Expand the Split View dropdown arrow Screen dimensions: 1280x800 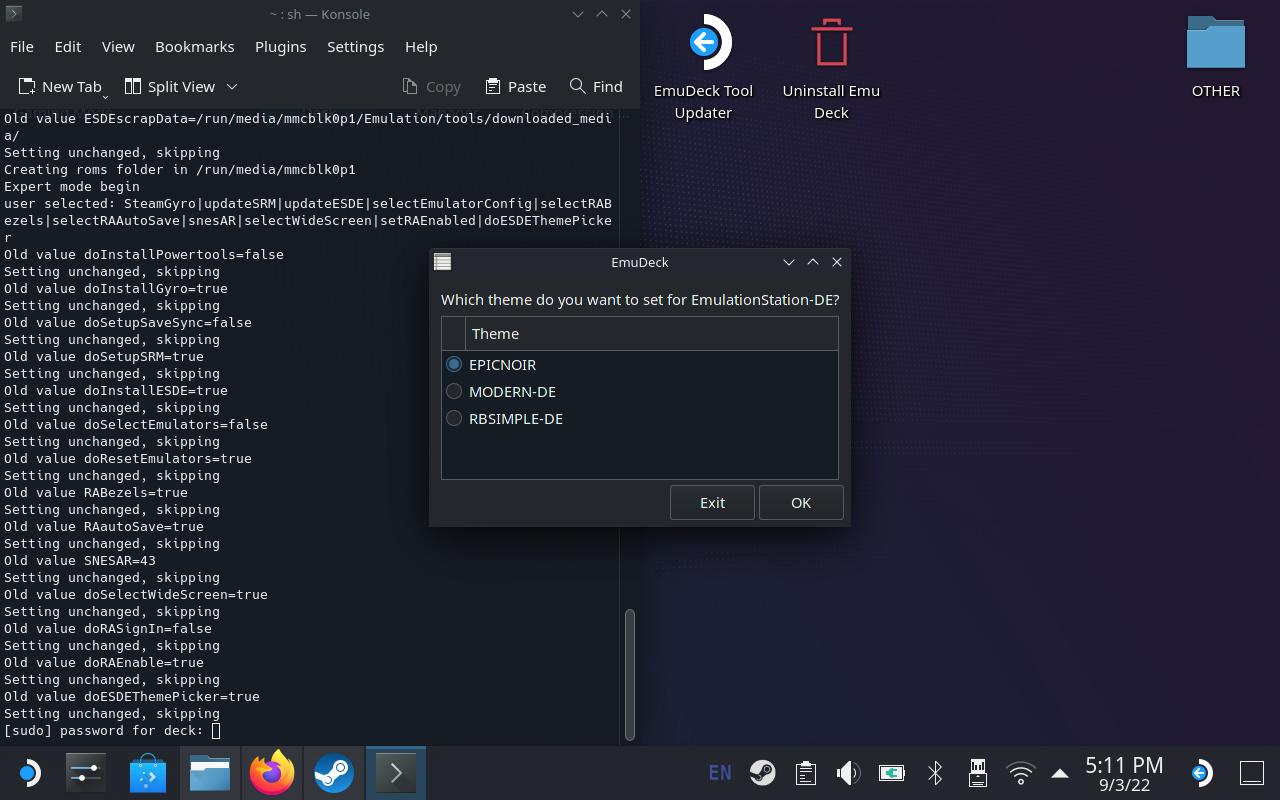232,87
